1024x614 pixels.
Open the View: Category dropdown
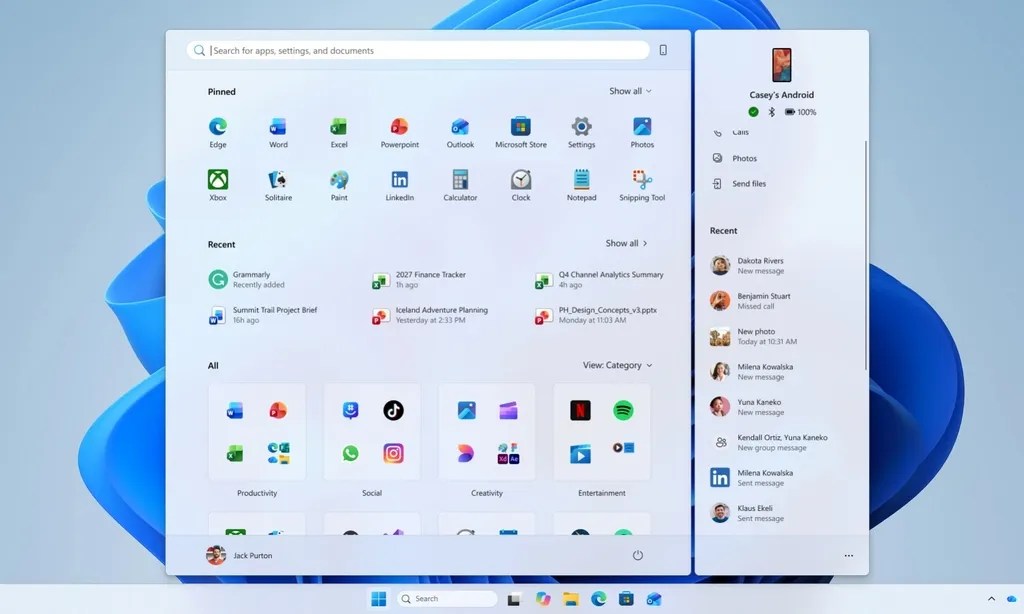point(617,365)
